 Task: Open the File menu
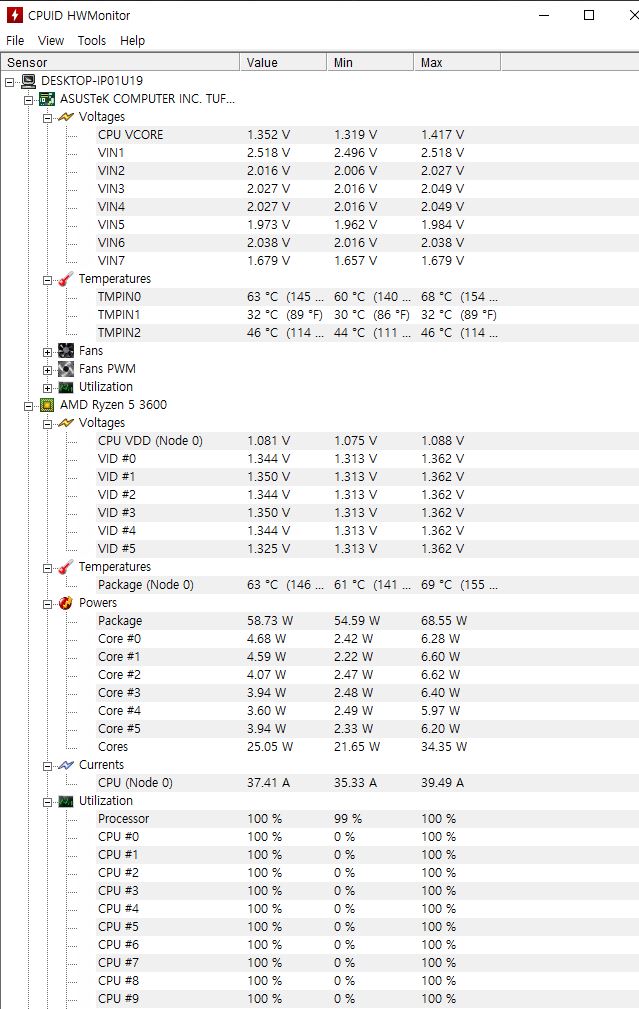(x=15, y=41)
